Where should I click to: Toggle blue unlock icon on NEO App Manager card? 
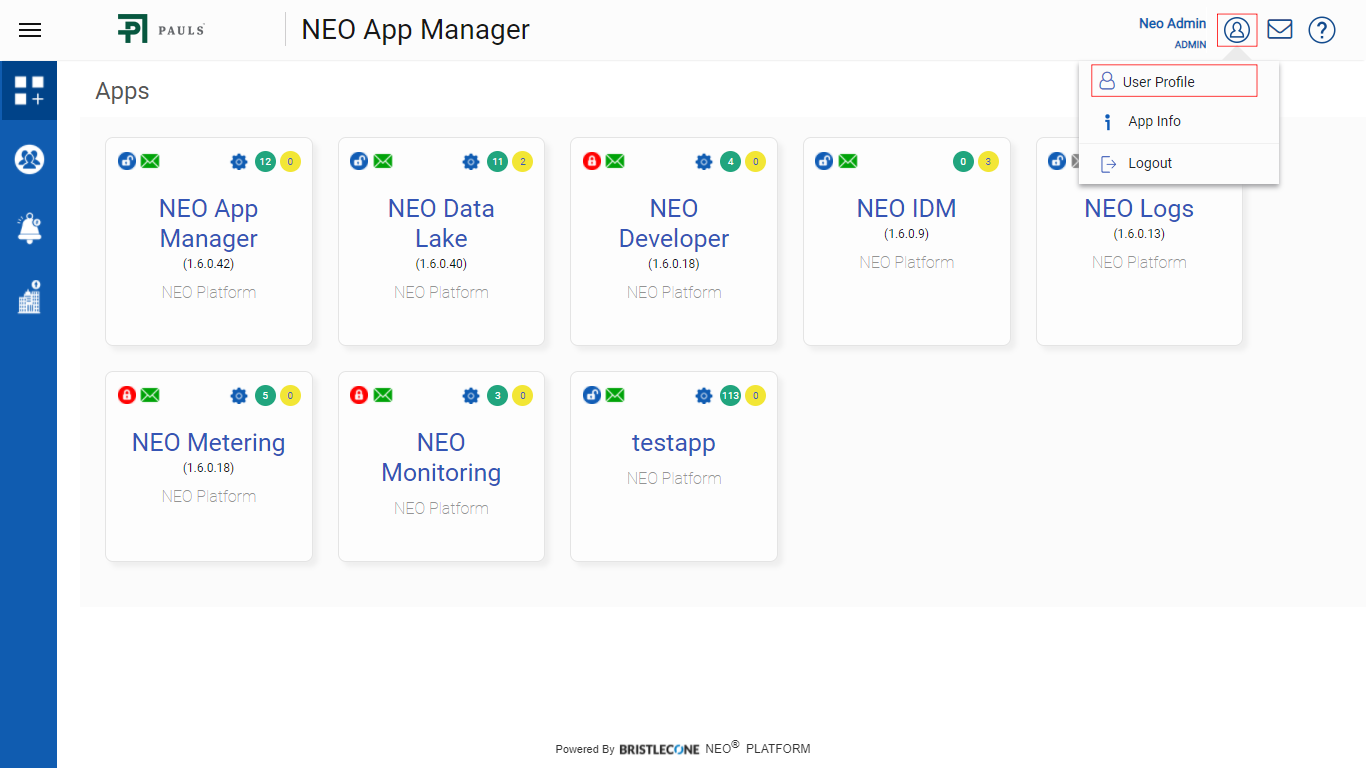127,161
